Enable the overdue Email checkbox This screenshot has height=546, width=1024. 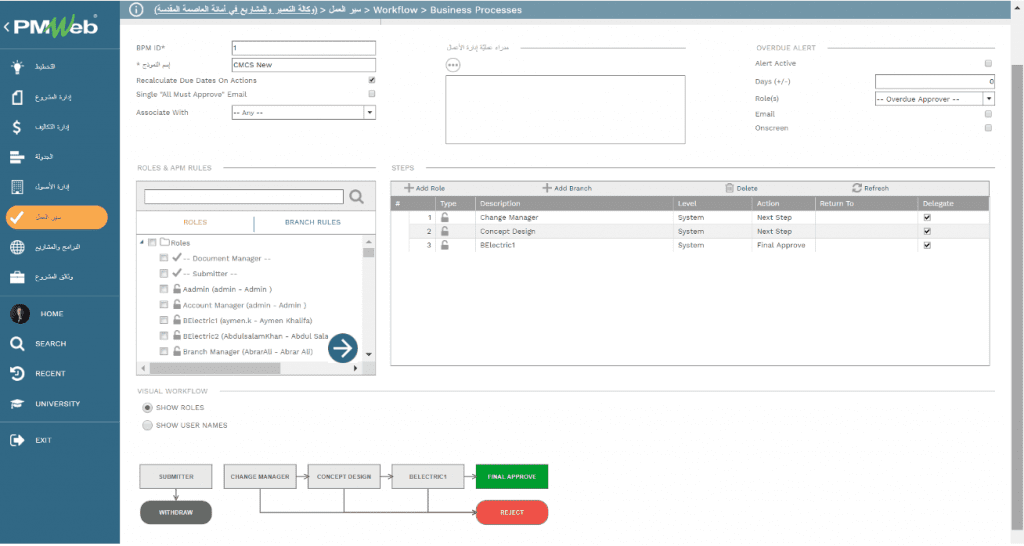point(988,114)
